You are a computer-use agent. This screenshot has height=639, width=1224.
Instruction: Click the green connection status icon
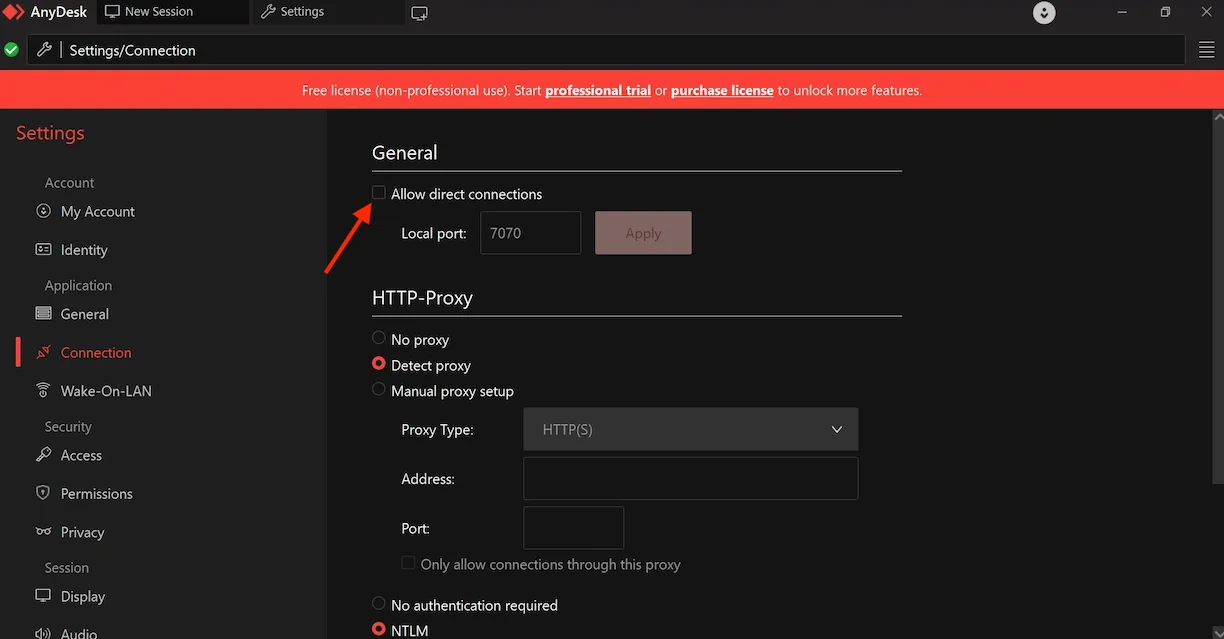11,49
